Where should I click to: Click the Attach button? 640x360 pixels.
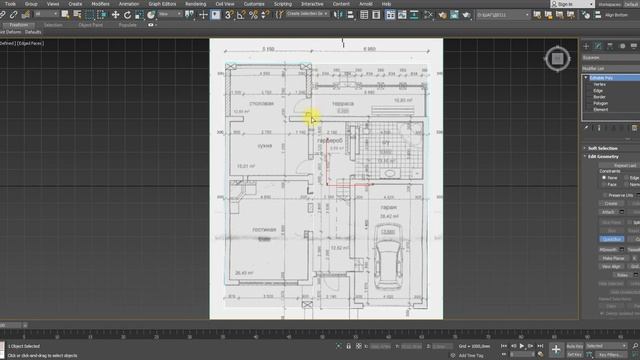(x=608, y=212)
